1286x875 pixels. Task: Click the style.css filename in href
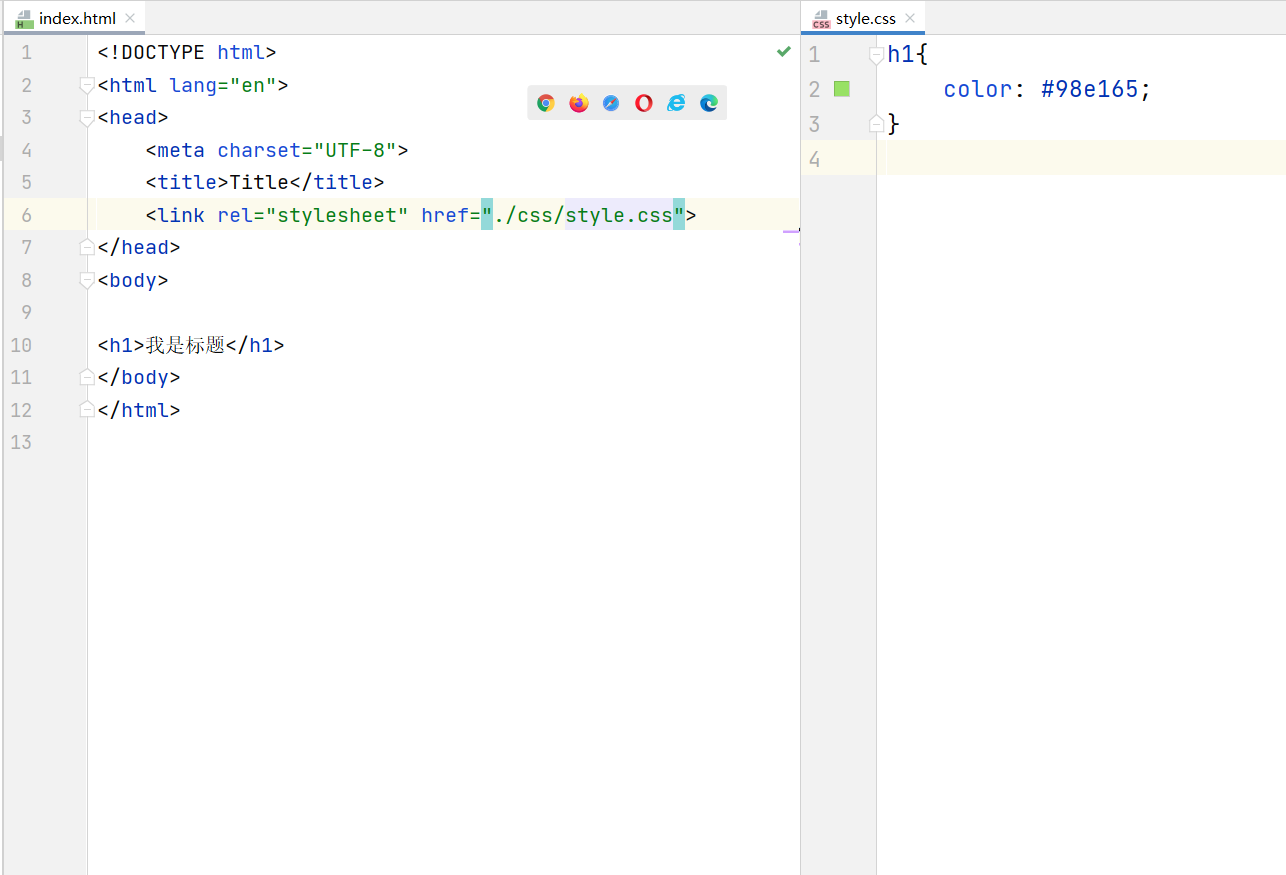pos(619,215)
